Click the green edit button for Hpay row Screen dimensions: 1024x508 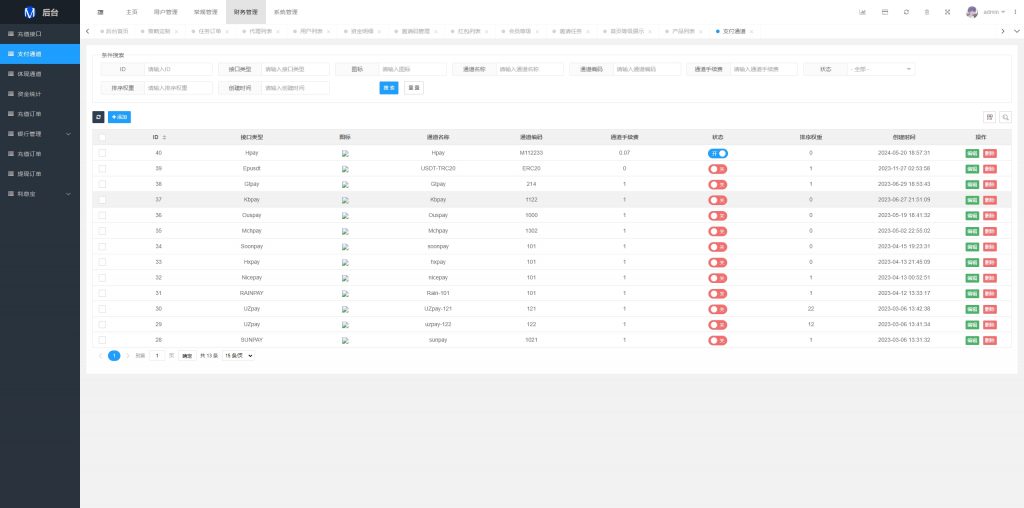tap(972, 153)
